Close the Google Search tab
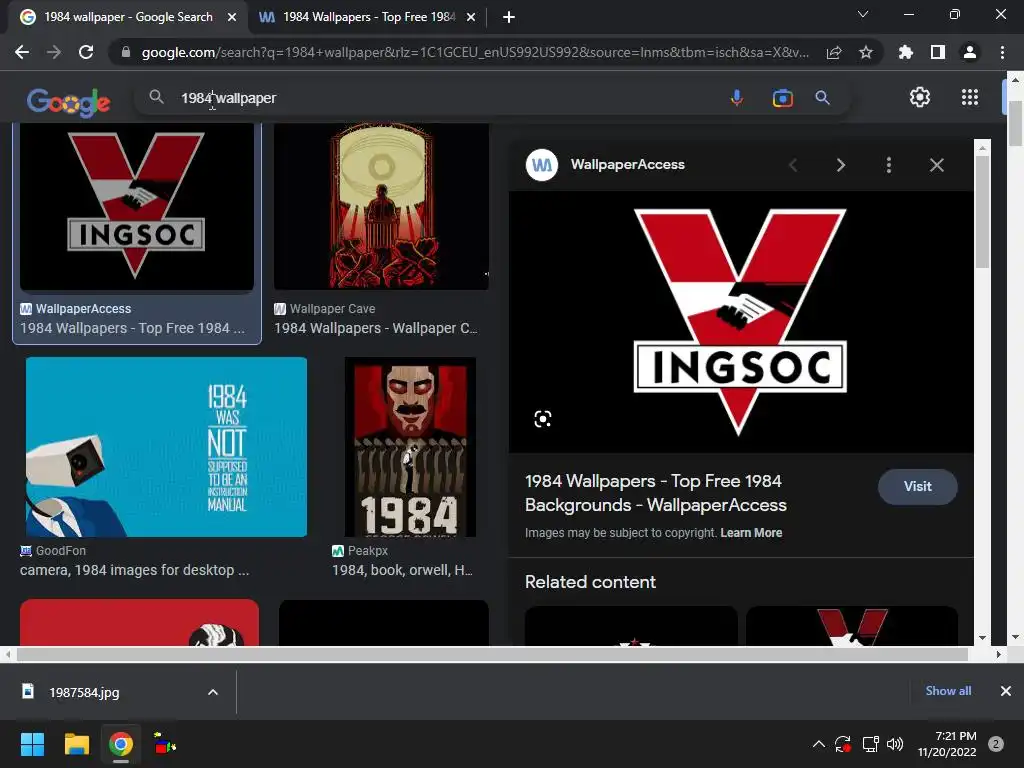Viewport: 1024px width, 768px height. [x=232, y=18]
